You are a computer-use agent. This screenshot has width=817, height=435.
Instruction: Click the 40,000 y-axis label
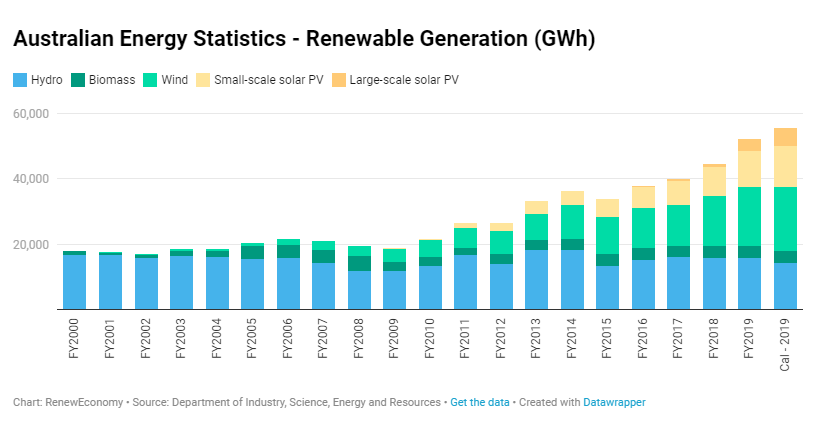31,179
